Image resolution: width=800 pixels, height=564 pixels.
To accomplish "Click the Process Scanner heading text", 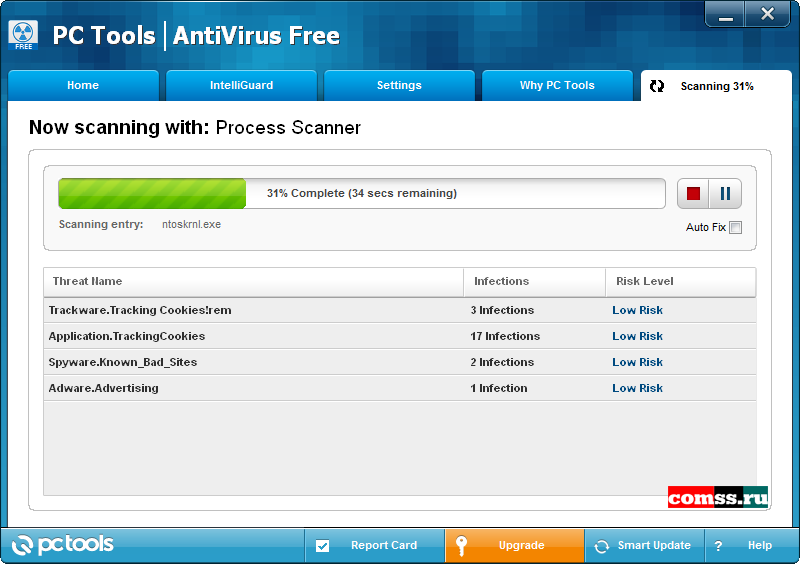I will (x=288, y=128).
